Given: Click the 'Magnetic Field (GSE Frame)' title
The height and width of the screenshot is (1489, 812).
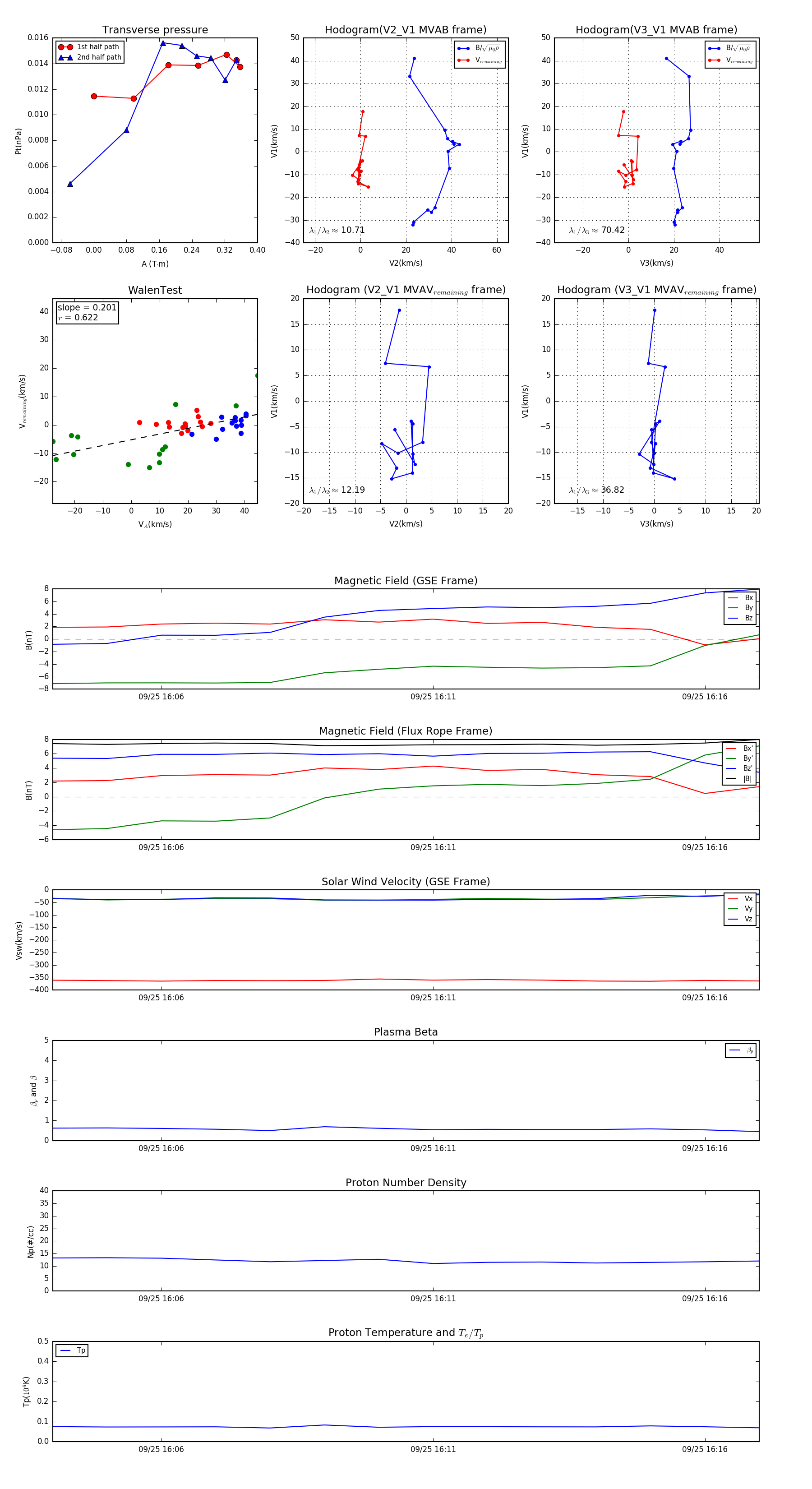Looking at the screenshot, I should [x=406, y=580].
